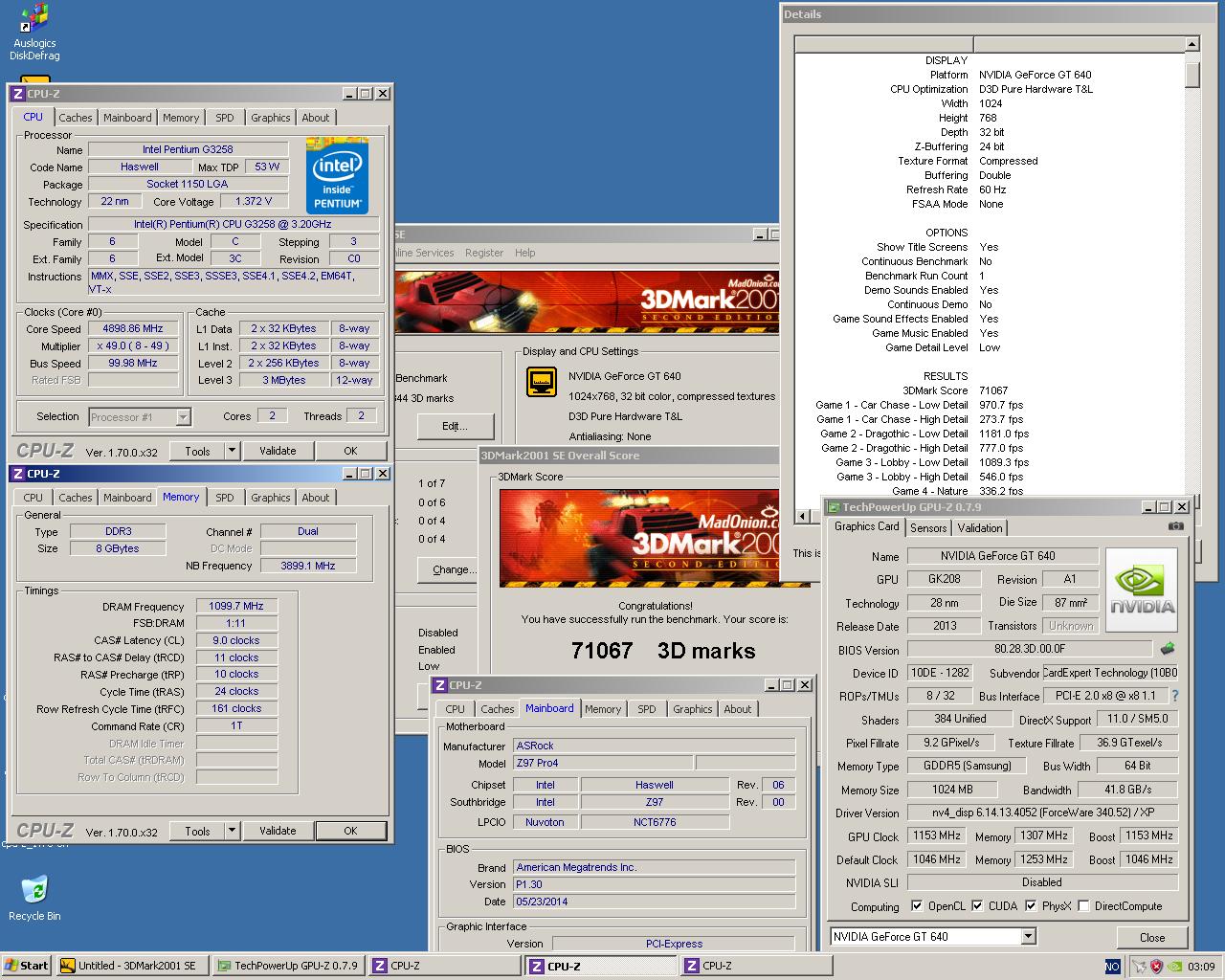Open the Recycle Bin desktop icon
The height and width of the screenshot is (980, 1225).
34,898
